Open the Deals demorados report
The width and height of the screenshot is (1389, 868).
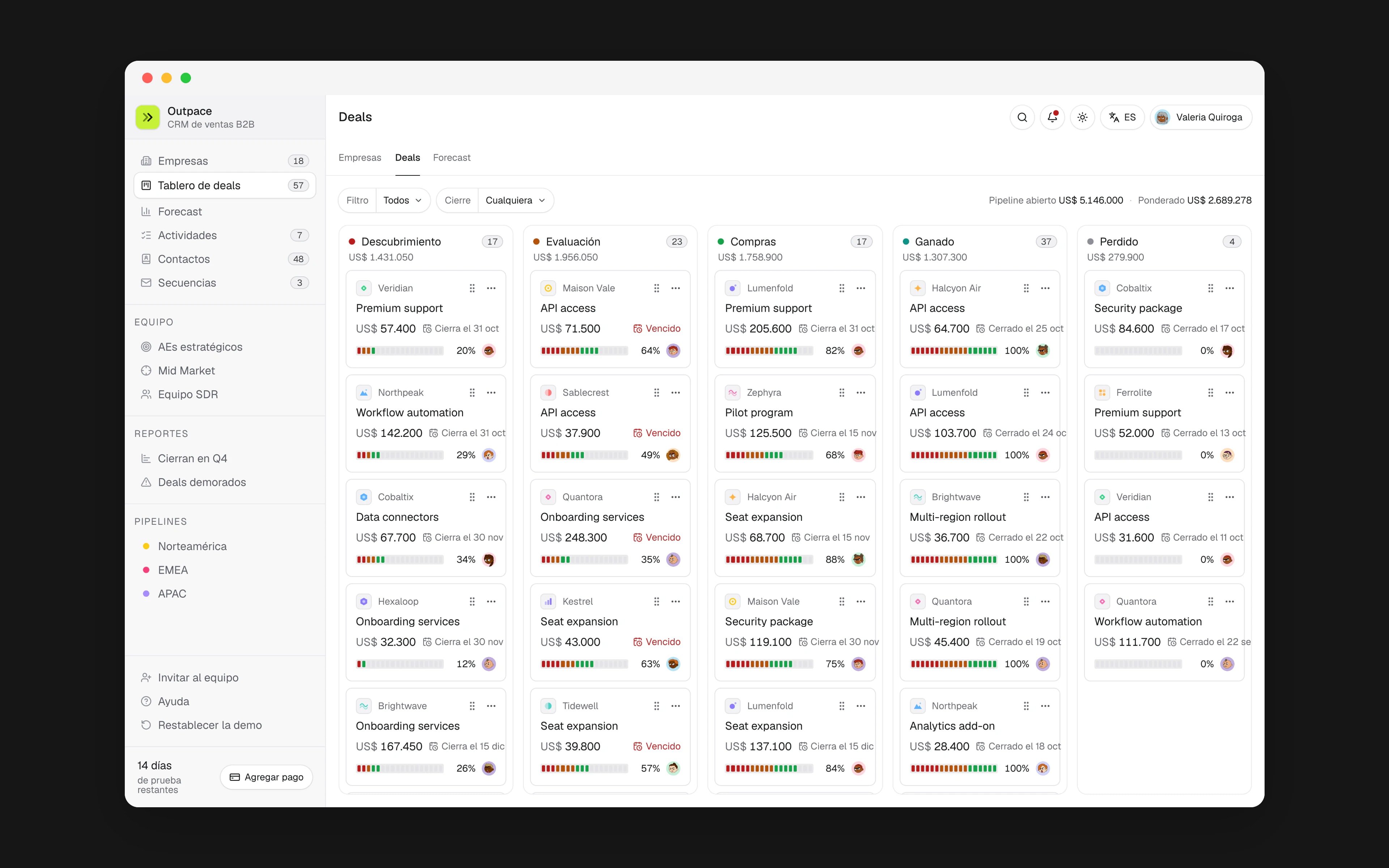pyautogui.click(x=225, y=482)
